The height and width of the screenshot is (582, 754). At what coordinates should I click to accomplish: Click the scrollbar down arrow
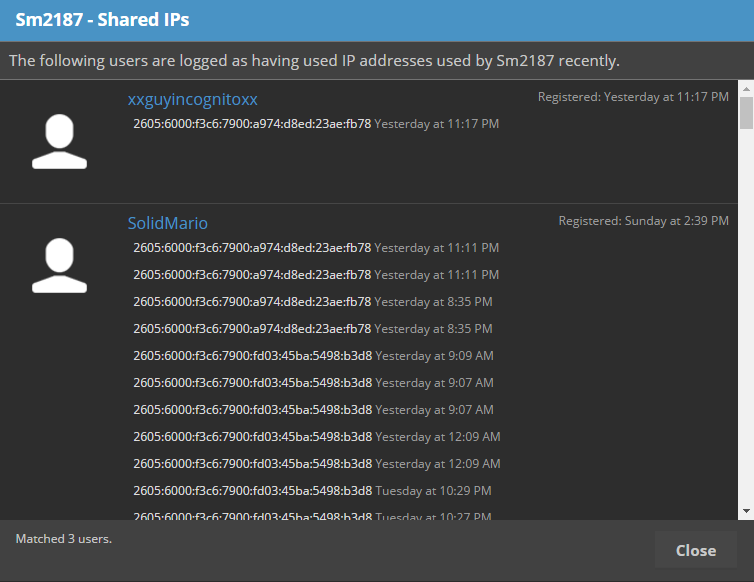point(746,511)
